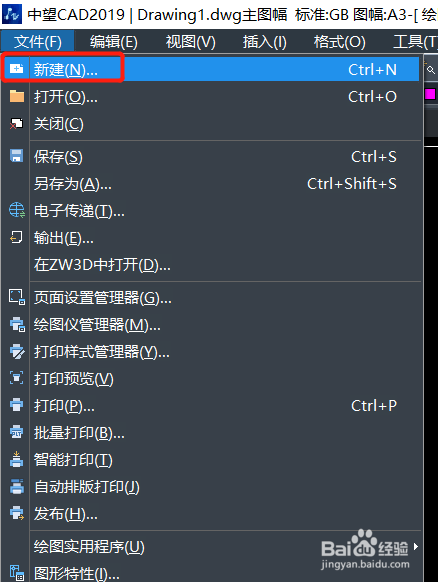Viewport: 438px width, 582px height.
Task: Click the globe icon beside 电子传递(T)
Action: click(17, 210)
